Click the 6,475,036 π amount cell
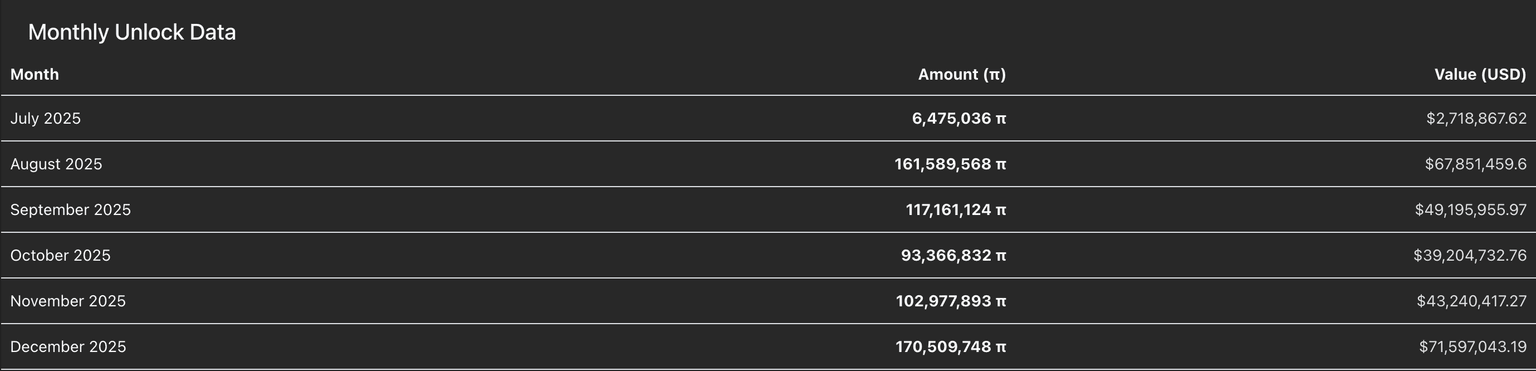This screenshot has width=1536, height=371. pos(959,118)
